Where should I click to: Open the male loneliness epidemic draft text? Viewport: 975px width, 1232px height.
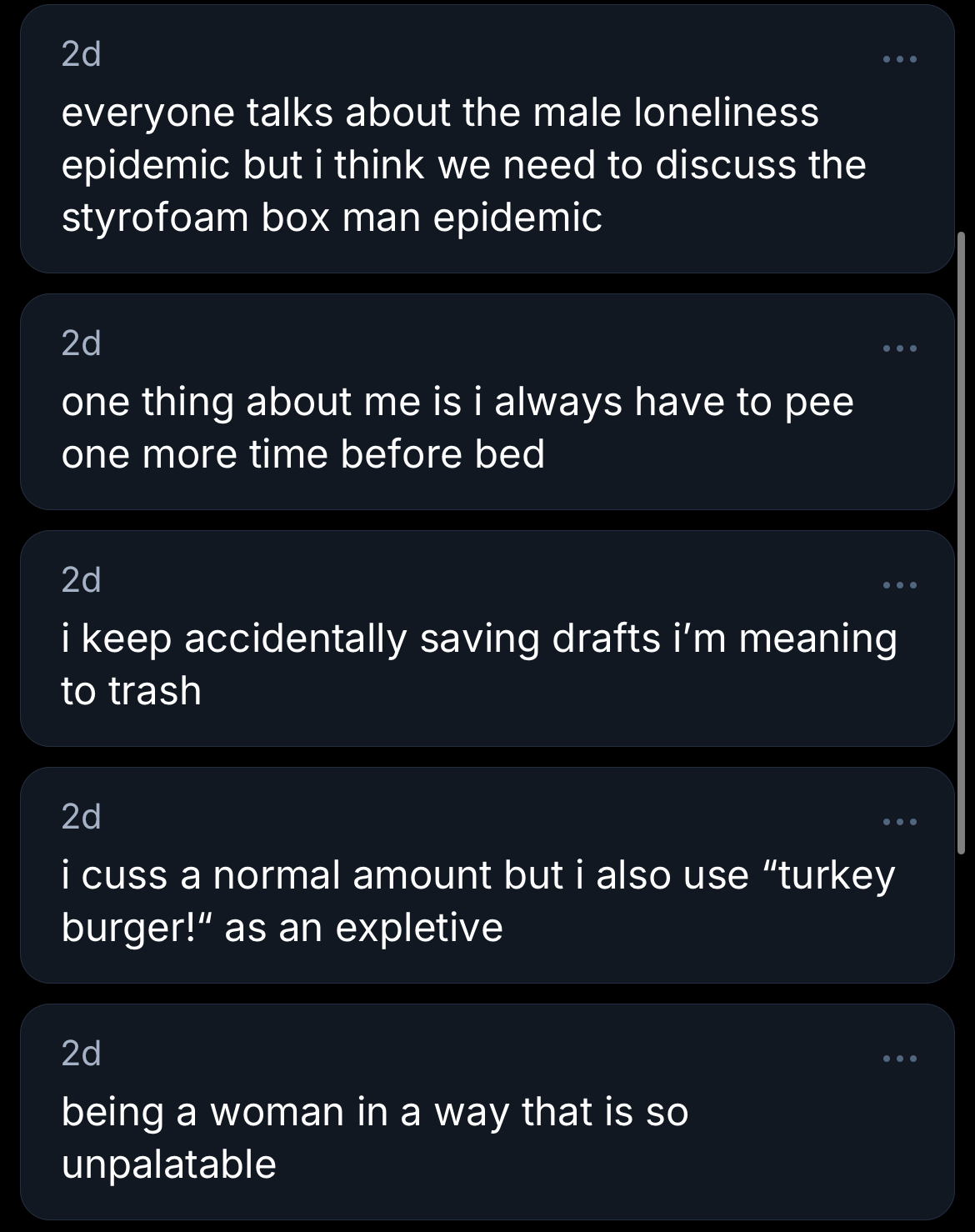click(463, 164)
